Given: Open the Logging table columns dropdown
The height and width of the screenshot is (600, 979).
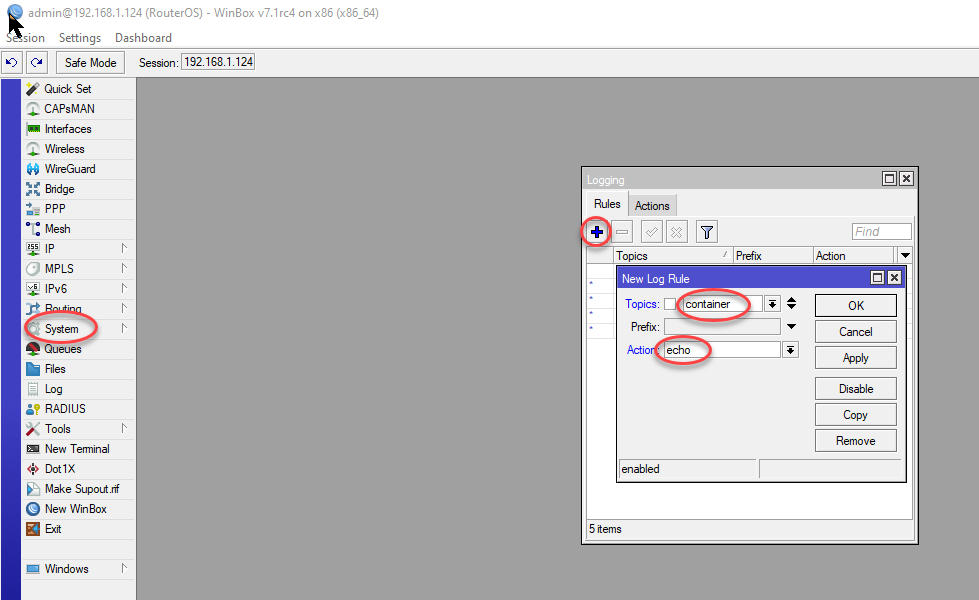Looking at the screenshot, I should (x=905, y=255).
